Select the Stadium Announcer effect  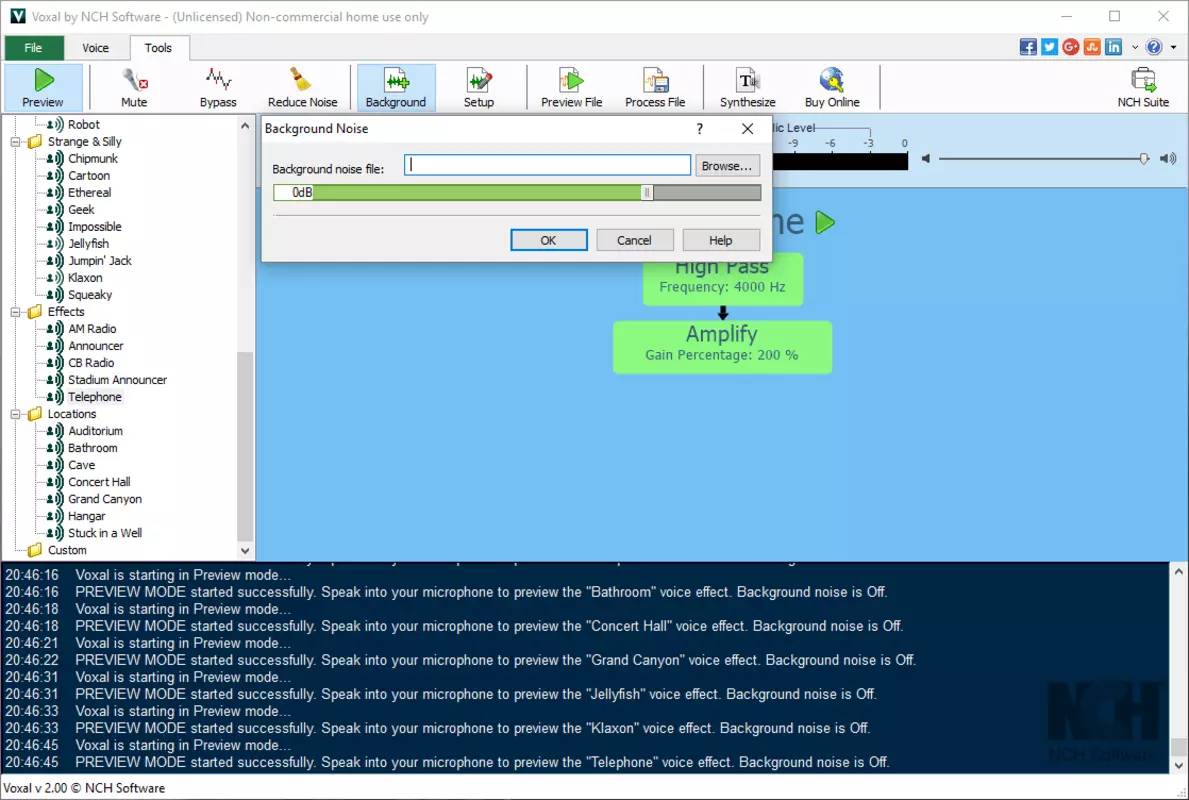[118, 380]
